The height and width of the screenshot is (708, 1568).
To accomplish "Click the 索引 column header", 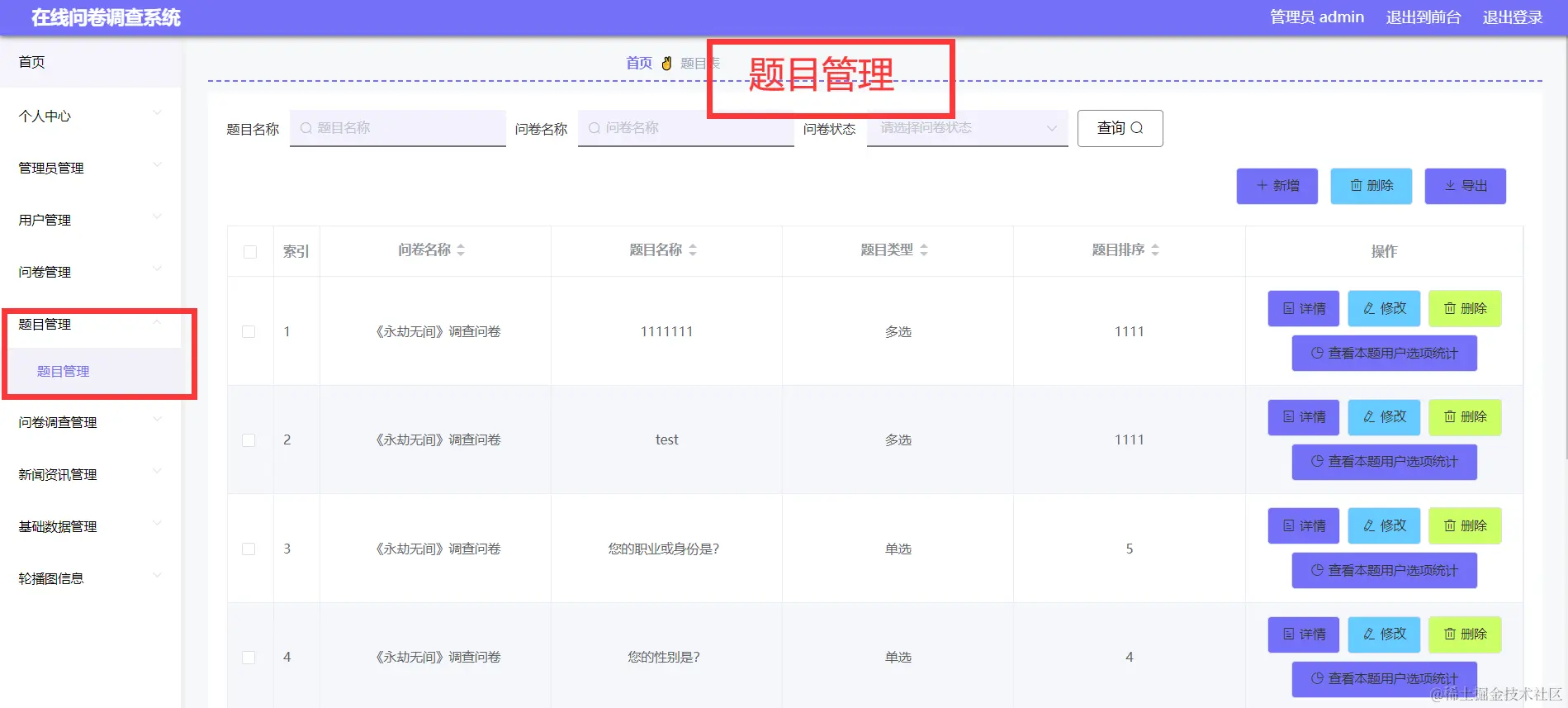I will (x=296, y=251).
